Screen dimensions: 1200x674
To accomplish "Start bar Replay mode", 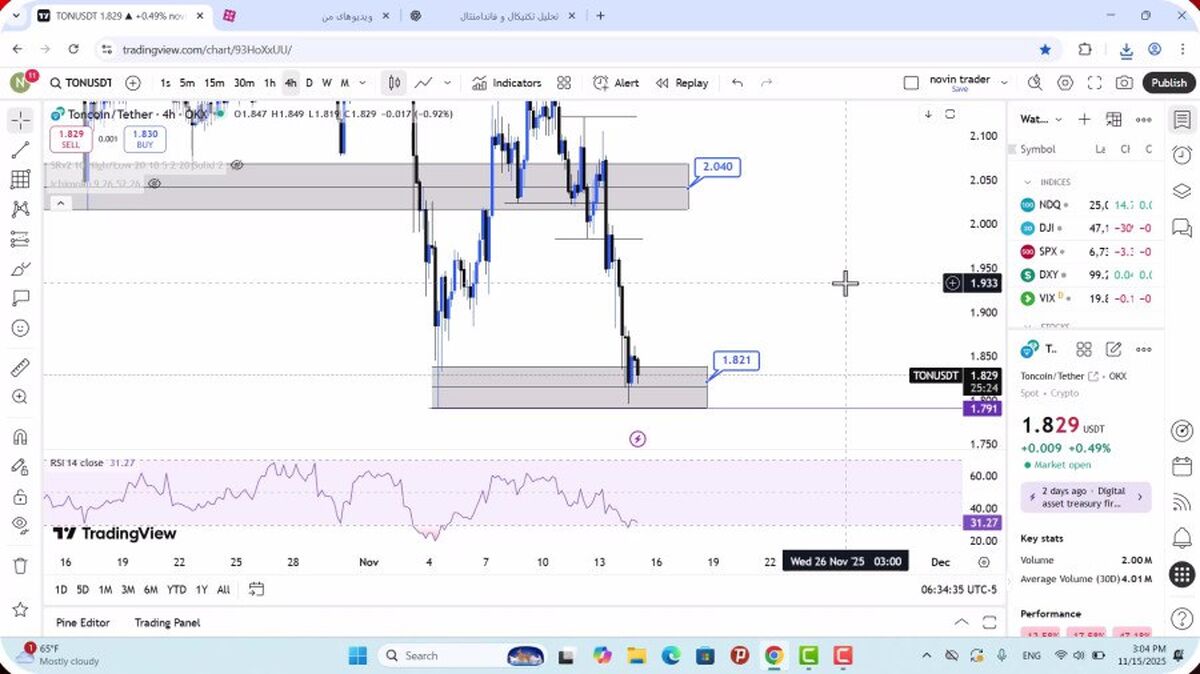I will [x=682, y=83].
